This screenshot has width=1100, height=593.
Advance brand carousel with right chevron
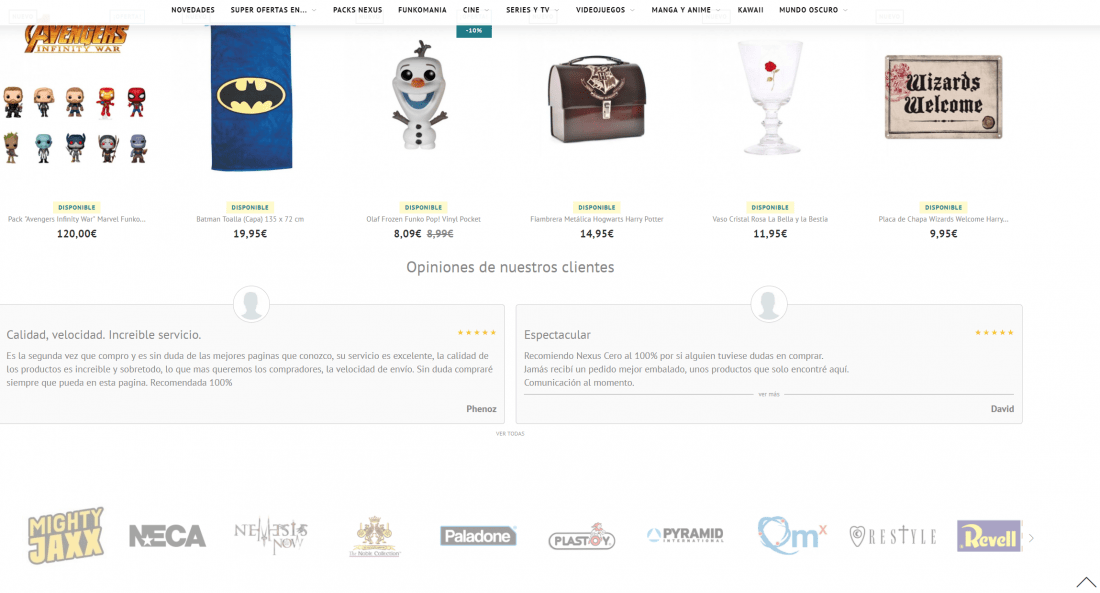click(x=1031, y=538)
